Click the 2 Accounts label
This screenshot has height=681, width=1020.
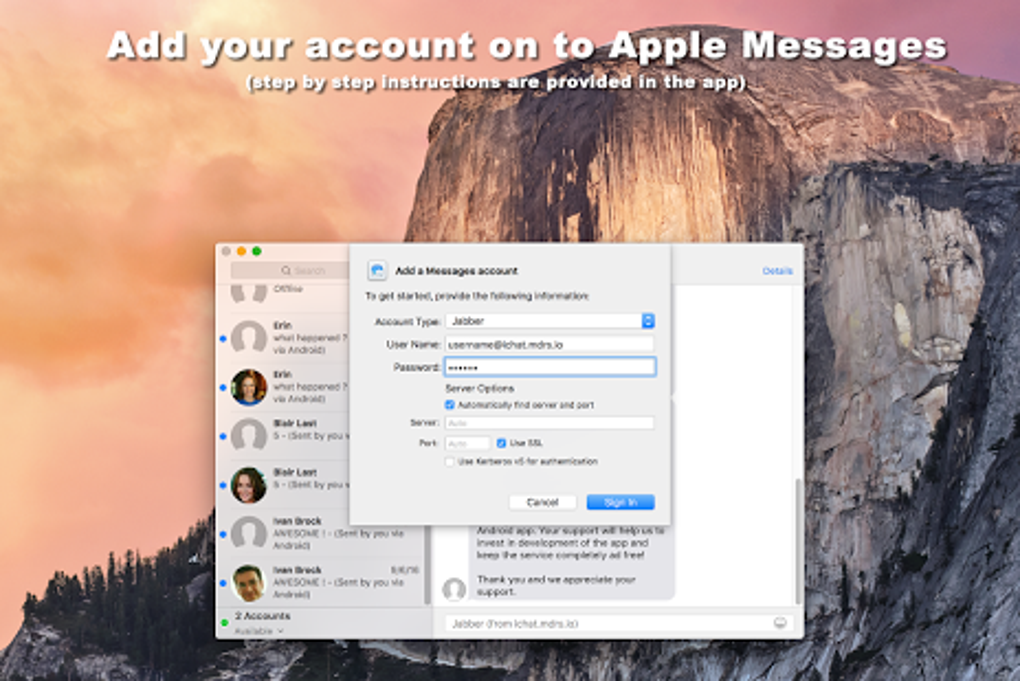(x=263, y=615)
